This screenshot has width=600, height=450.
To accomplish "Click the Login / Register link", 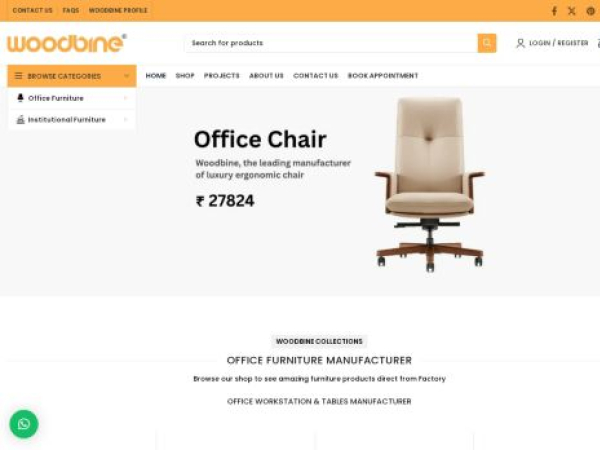I will 559,43.
